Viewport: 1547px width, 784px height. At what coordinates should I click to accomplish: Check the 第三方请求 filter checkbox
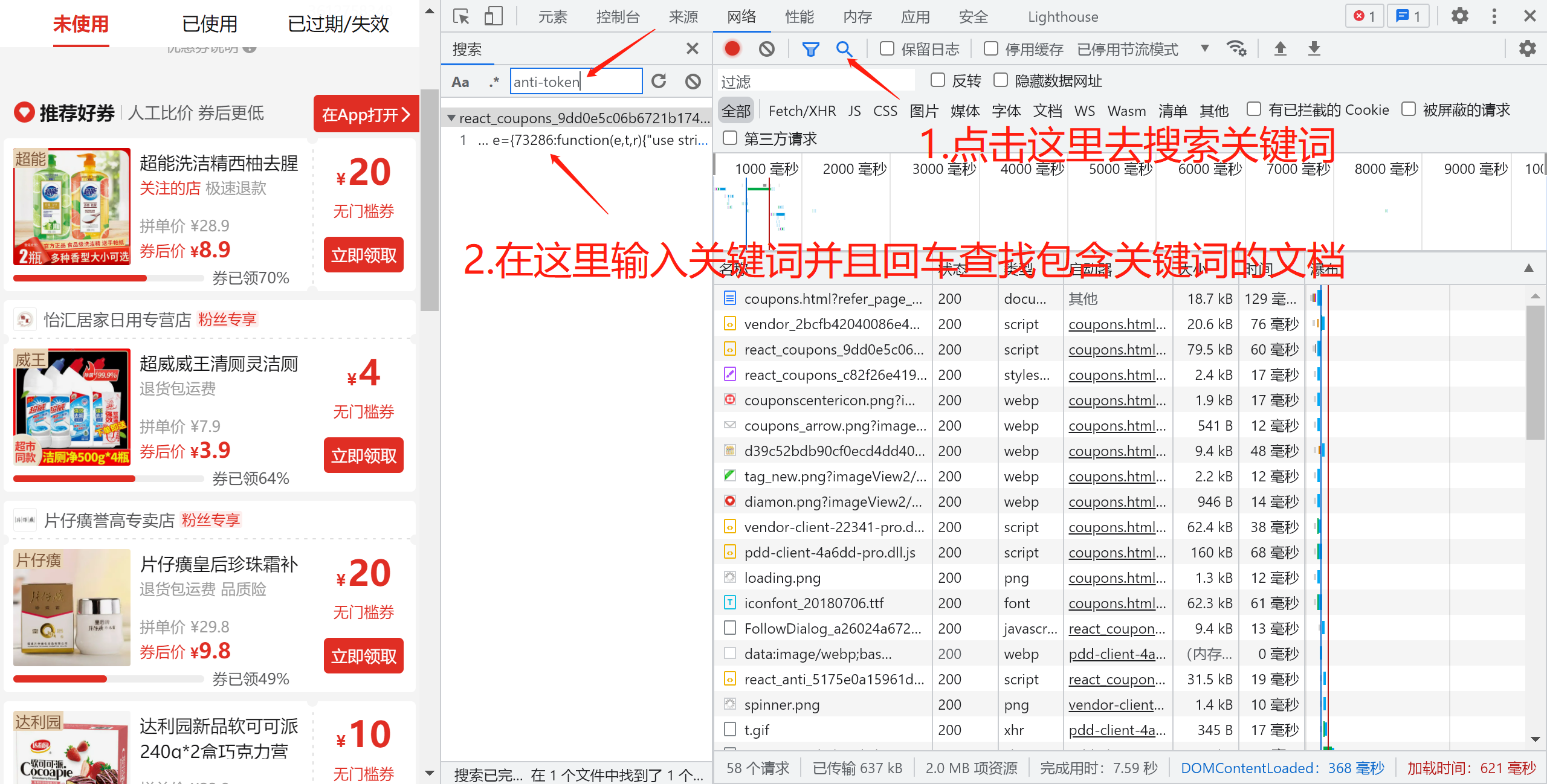click(729, 138)
